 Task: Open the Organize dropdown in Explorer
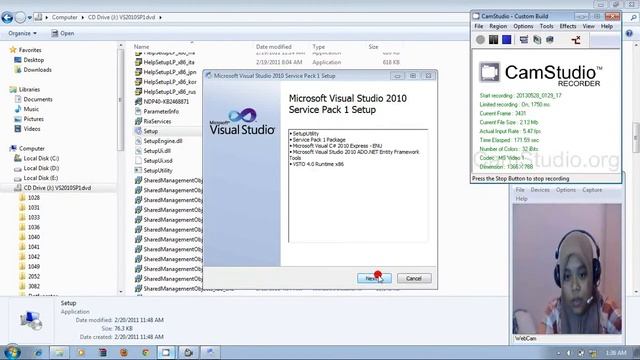(x=22, y=33)
